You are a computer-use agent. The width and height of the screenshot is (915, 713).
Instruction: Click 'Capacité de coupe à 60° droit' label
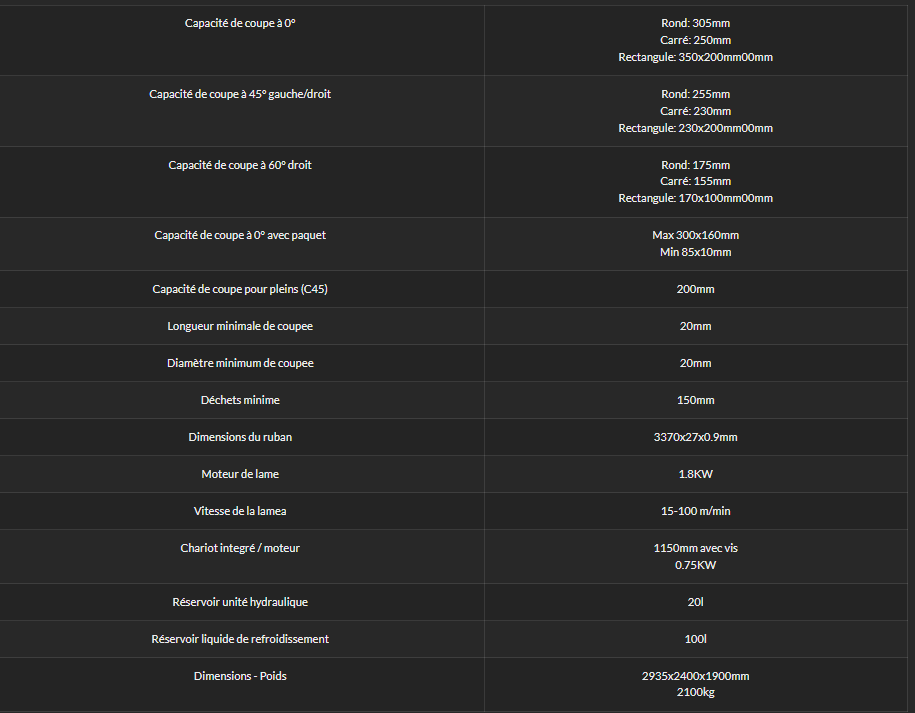pyautogui.click(x=240, y=165)
